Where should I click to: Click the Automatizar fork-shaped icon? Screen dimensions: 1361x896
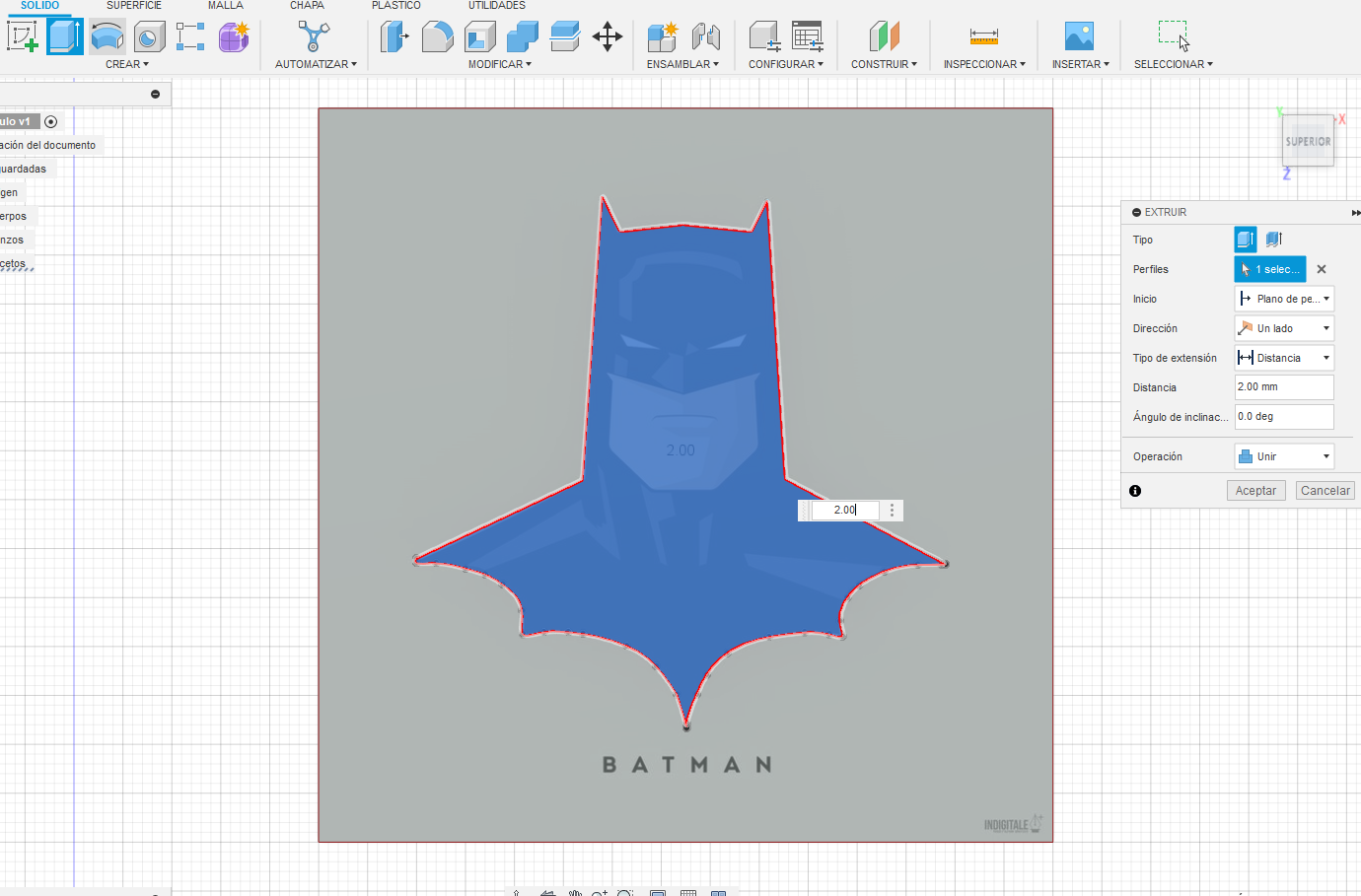pos(314,36)
